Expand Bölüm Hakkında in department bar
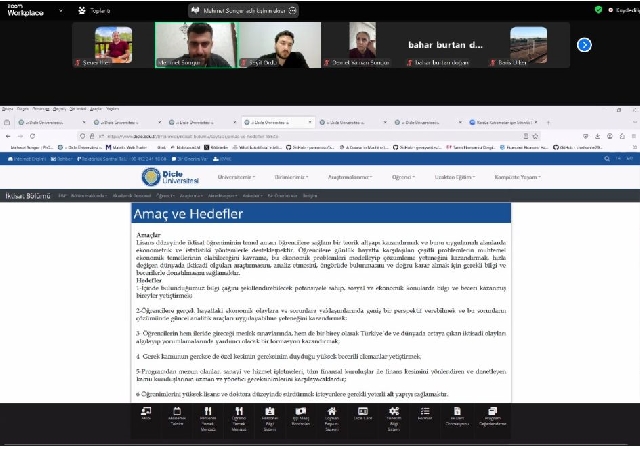 (x=89, y=196)
